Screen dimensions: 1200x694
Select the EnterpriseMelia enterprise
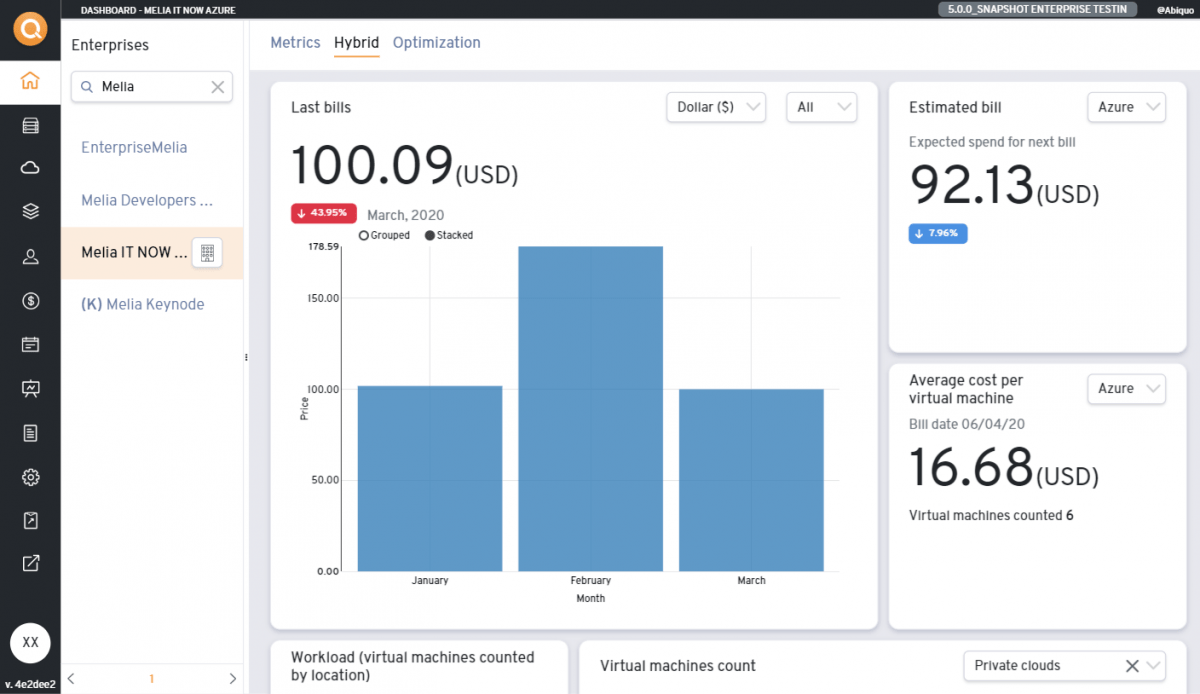(x=134, y=147)
